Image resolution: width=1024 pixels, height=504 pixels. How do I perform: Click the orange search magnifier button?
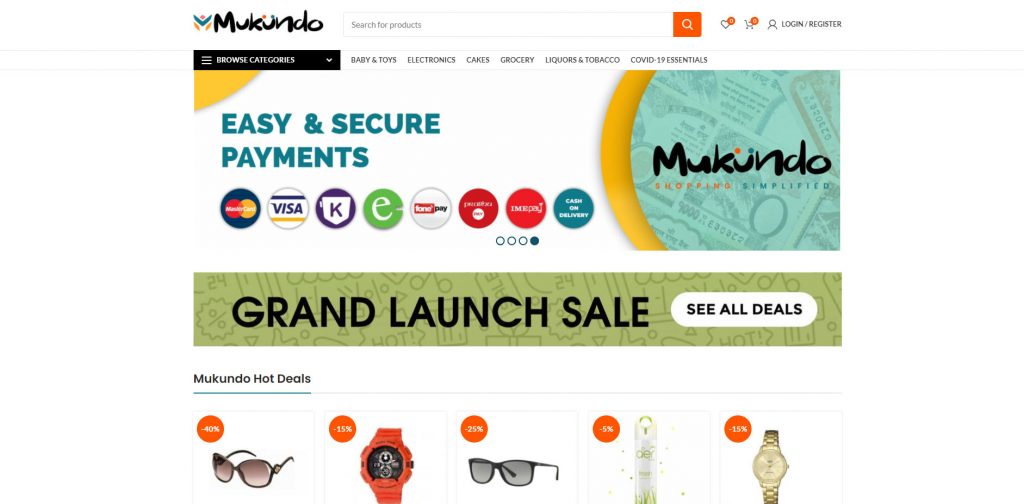[687, 25]
